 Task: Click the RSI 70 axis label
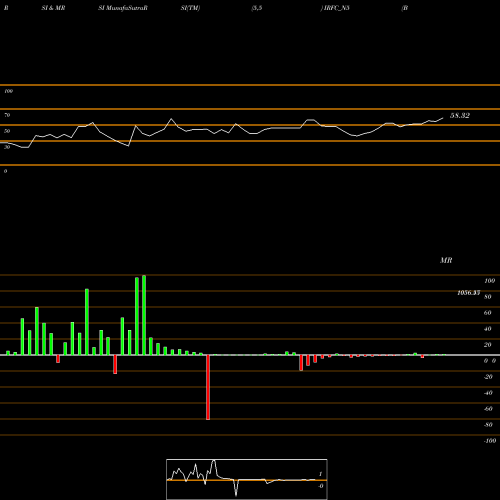tap(7, 115)
